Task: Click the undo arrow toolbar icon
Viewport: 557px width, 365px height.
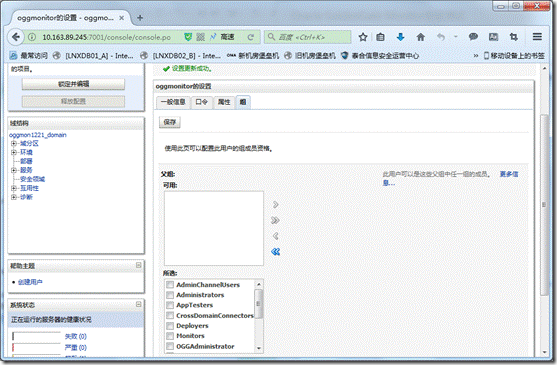Action: (441, 37)
